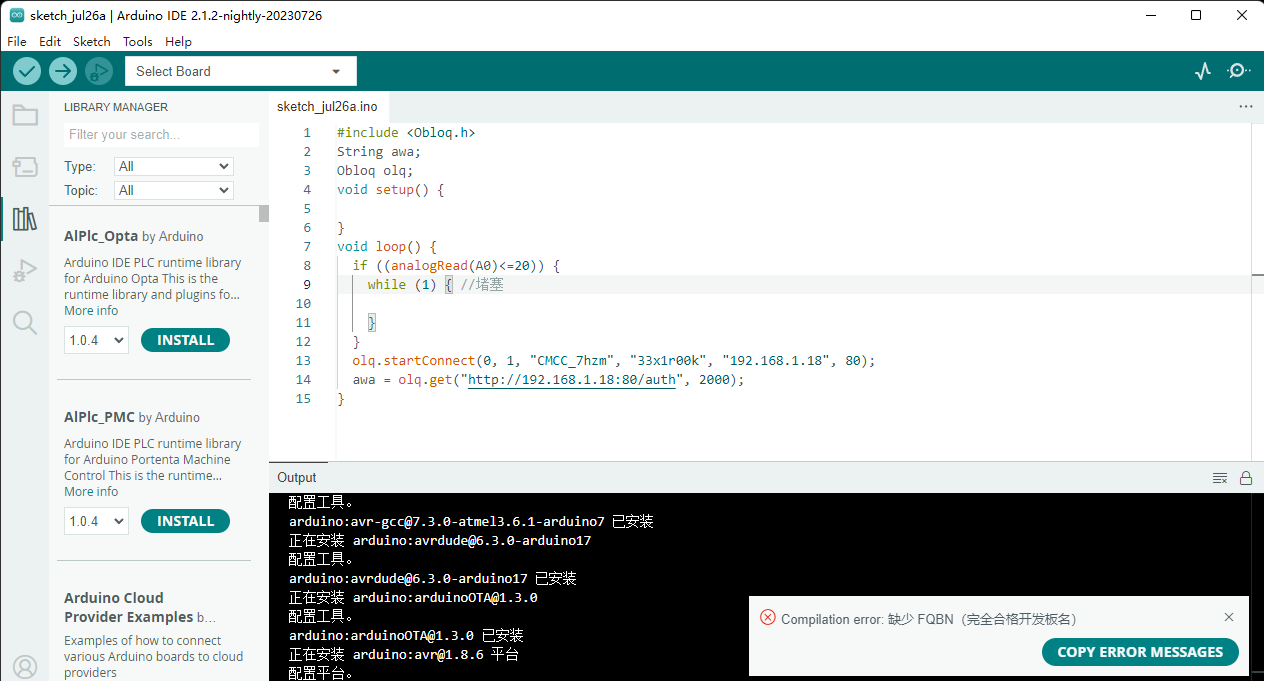Open the Serial Monitor icon
Image resolution: width=1264 pixels, height=681 pixels.
[x=1239, y=71]
